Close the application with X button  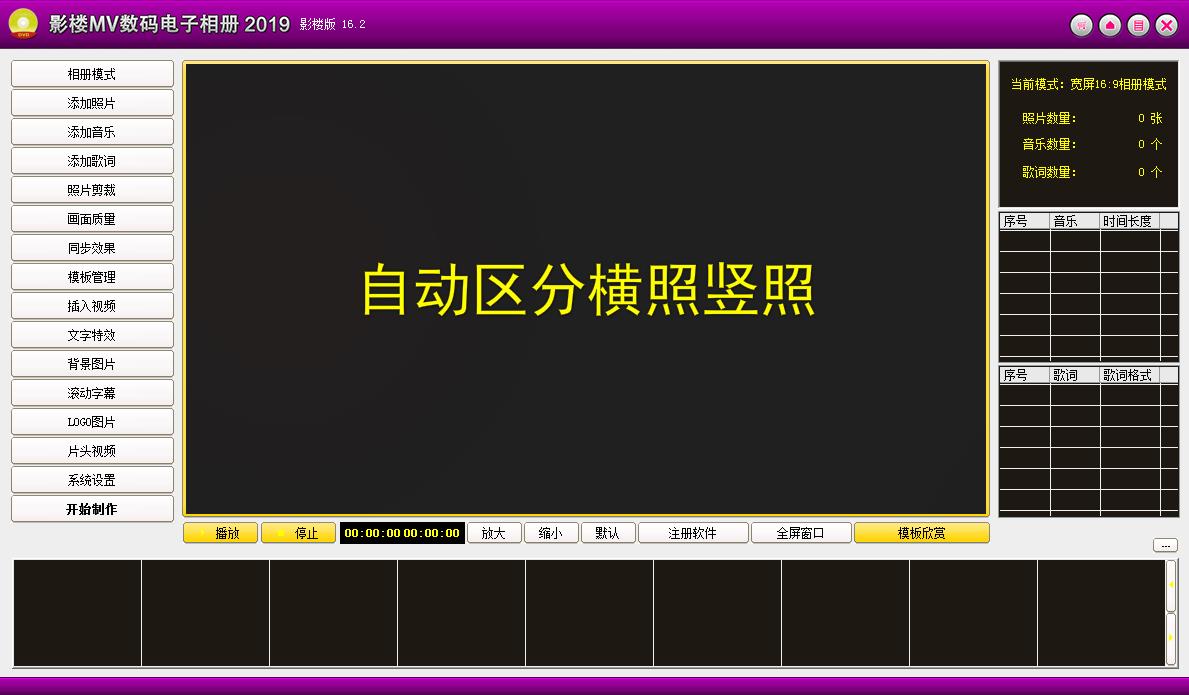point(1166,25)
